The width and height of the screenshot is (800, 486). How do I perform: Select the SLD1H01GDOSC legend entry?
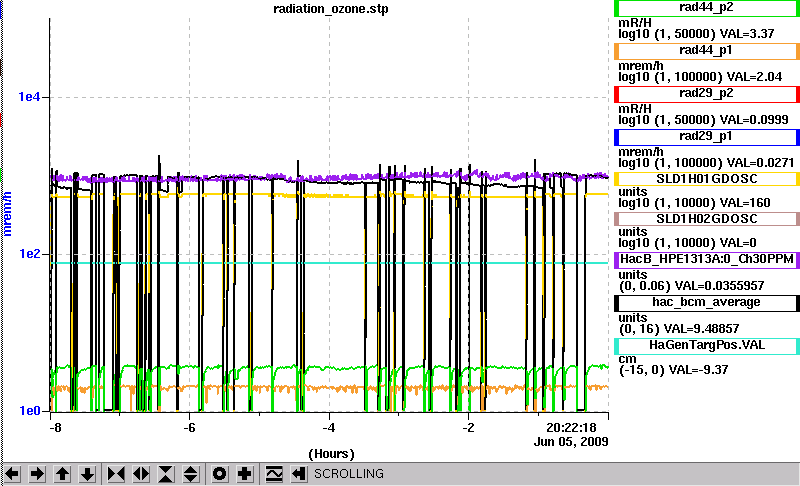[706, 179]
